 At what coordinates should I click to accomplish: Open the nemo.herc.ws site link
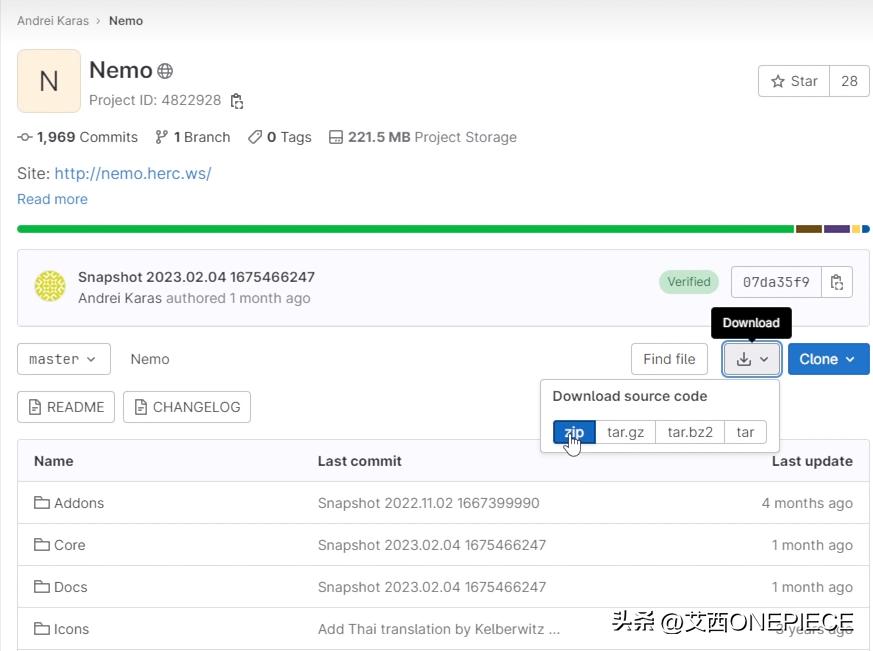(132, 173)
